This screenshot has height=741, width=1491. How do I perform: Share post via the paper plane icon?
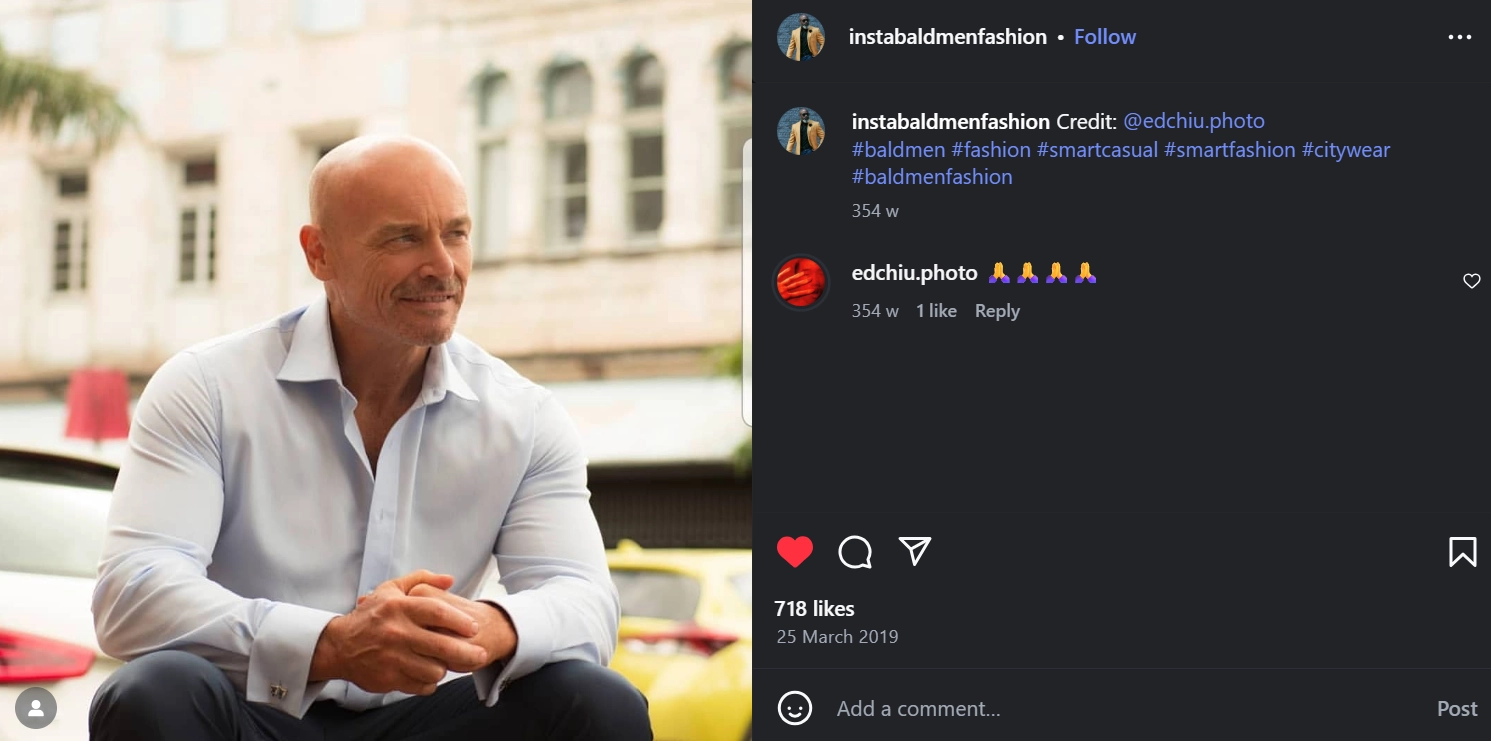(x=915, y=551)
